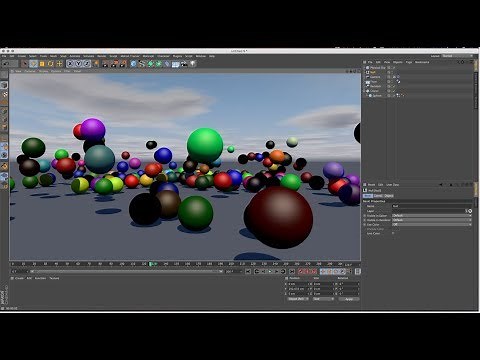Select the Live Selection tool
This screenshot has height=360, width=480.
coord(25,64)
